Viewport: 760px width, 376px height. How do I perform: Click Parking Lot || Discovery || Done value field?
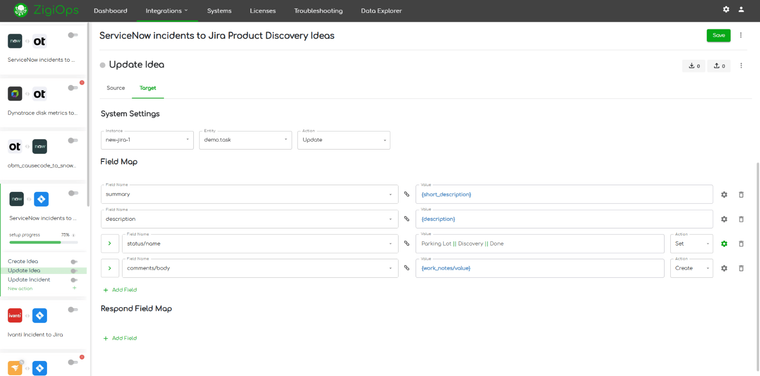point(540,244)
